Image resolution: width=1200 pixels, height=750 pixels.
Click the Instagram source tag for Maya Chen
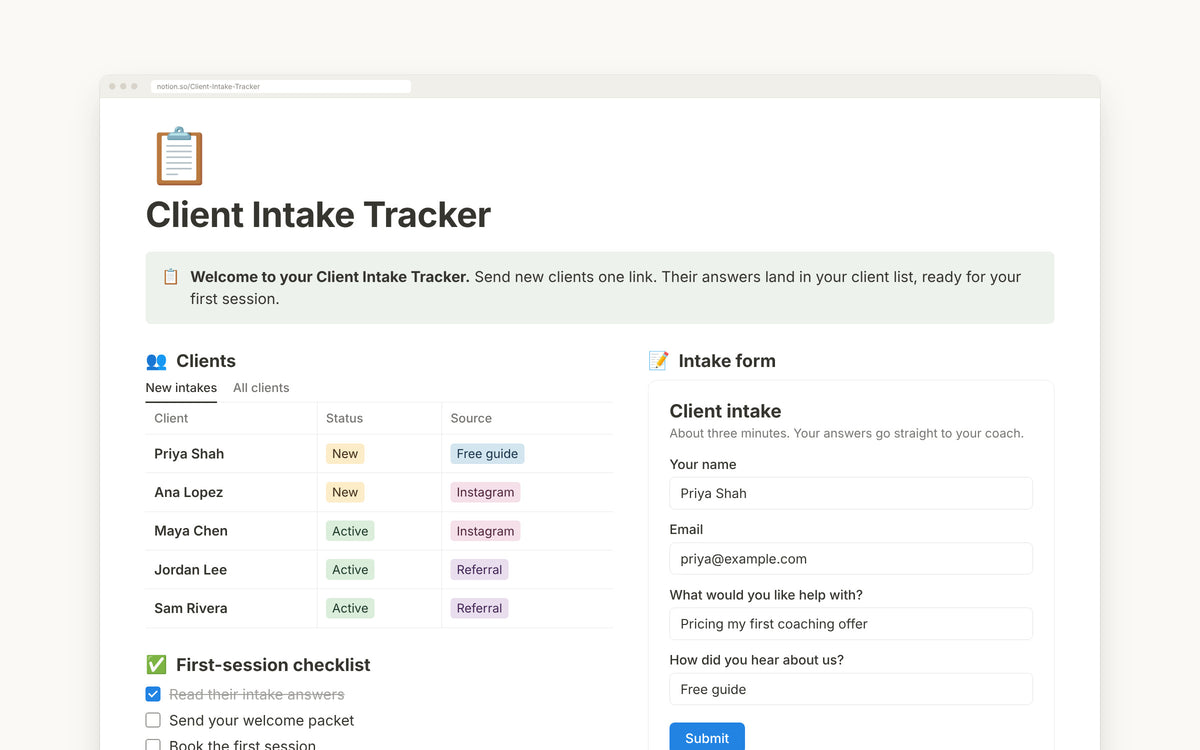pyautogui.click(x=485, y=531)
